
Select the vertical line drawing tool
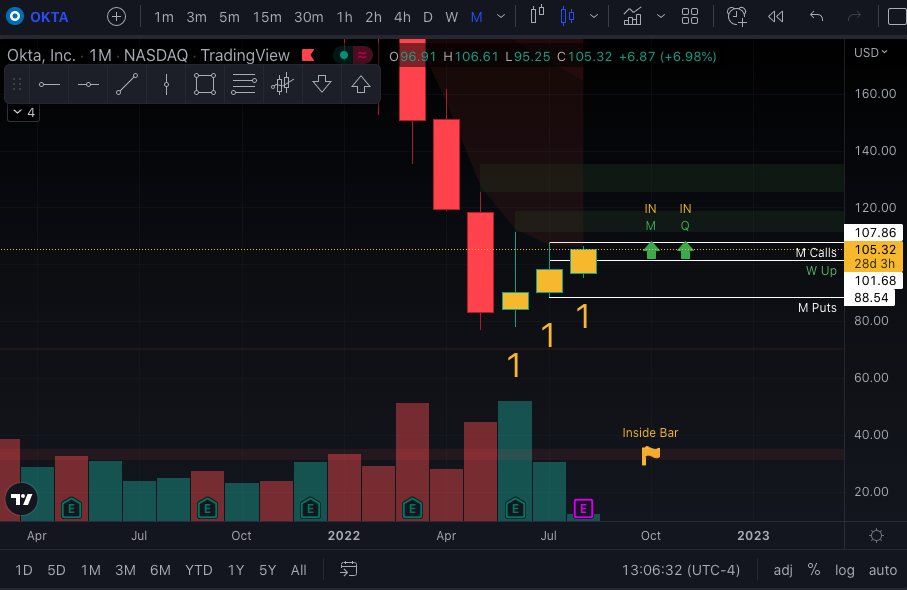point(166,84)
